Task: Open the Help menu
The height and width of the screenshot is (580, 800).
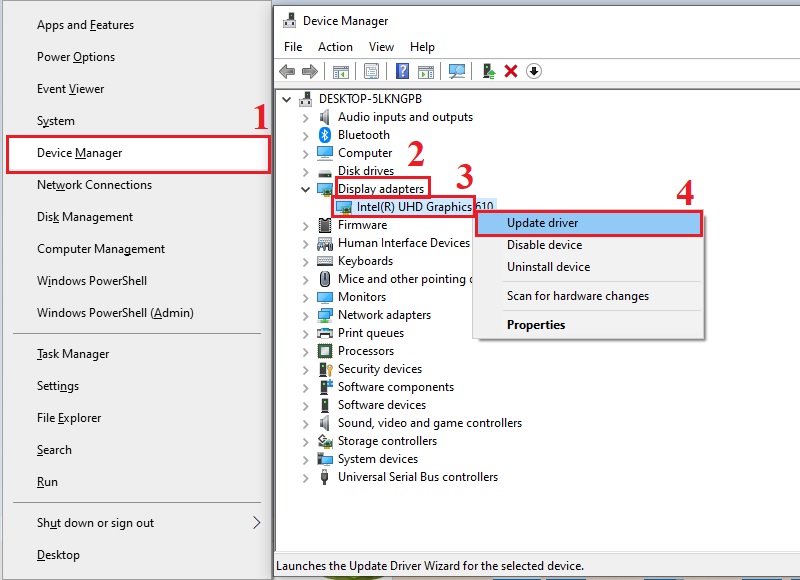Action: tap(422, 47)
